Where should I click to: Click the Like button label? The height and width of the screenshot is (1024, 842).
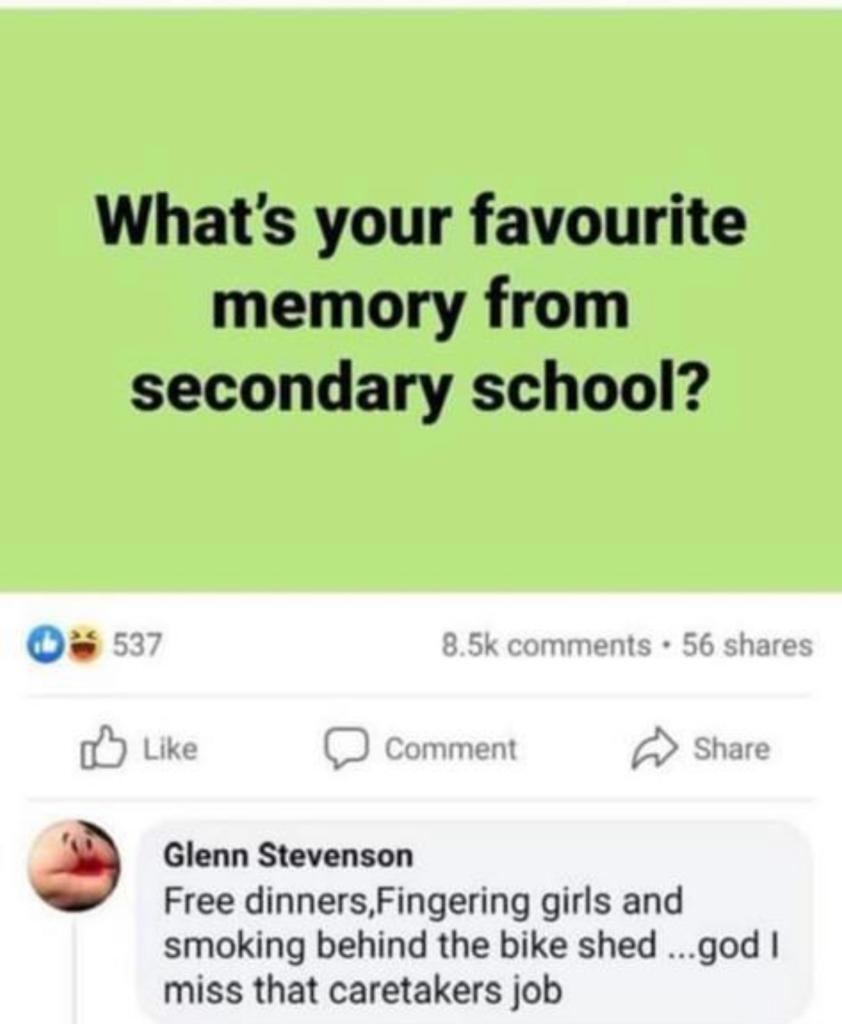point(170,749)
